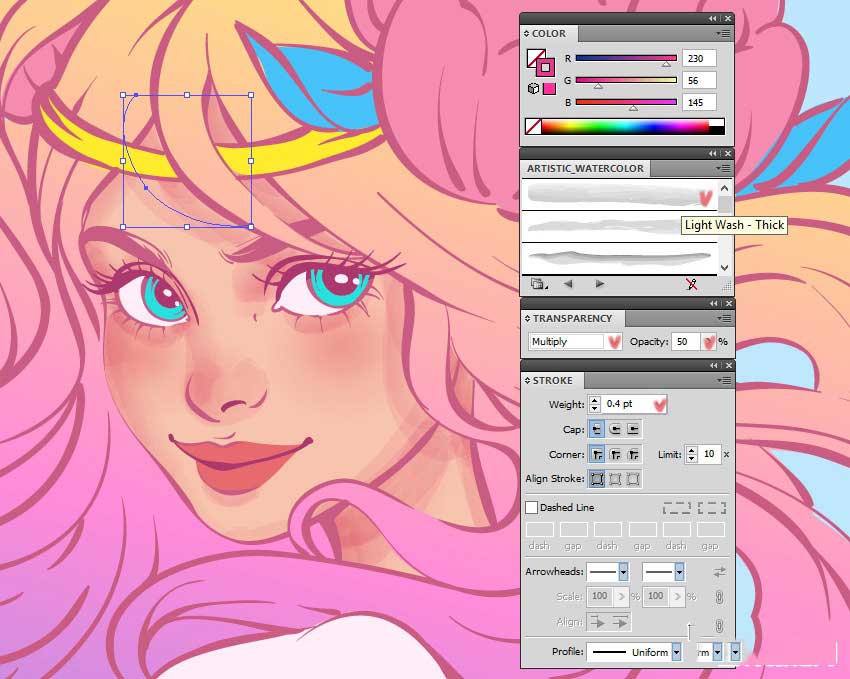Open the Brush Libraries menu icon

click(x=539, y=284)
